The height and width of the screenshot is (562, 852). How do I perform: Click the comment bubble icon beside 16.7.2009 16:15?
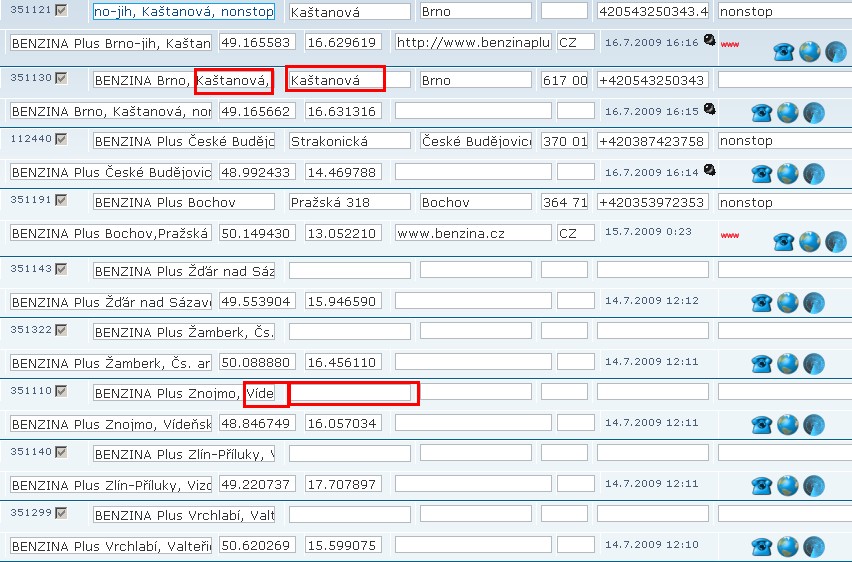point(709,109)
